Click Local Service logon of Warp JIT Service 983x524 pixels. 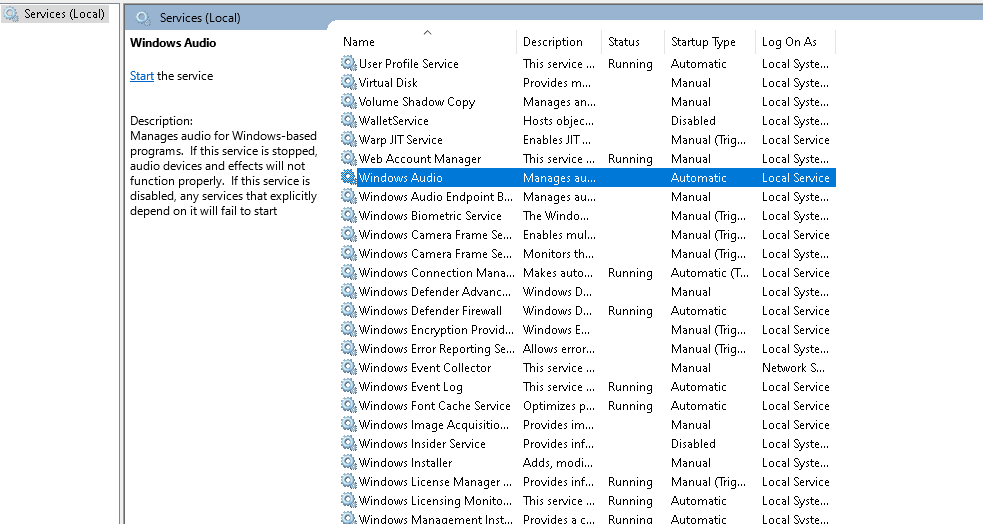(796, 140)
